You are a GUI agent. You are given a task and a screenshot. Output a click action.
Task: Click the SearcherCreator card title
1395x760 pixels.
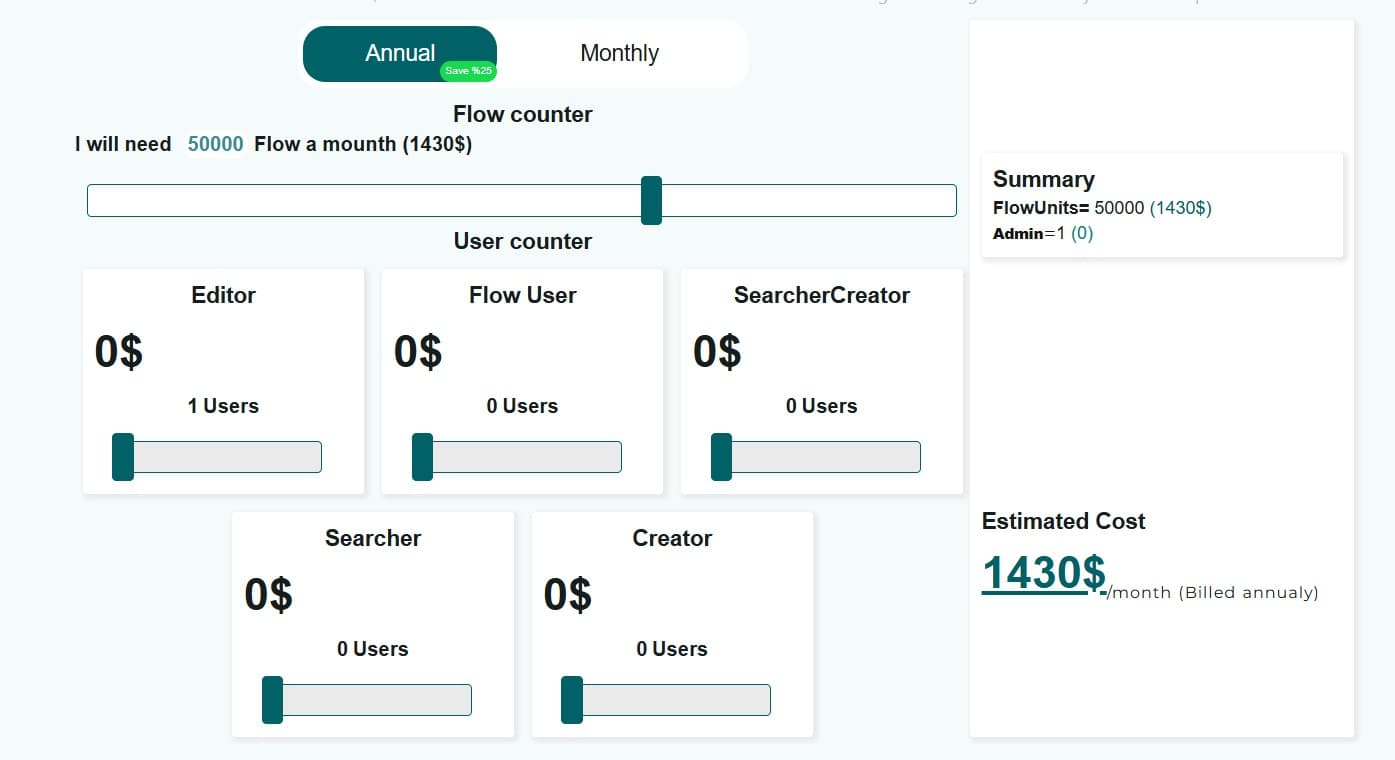coord(821,295)
